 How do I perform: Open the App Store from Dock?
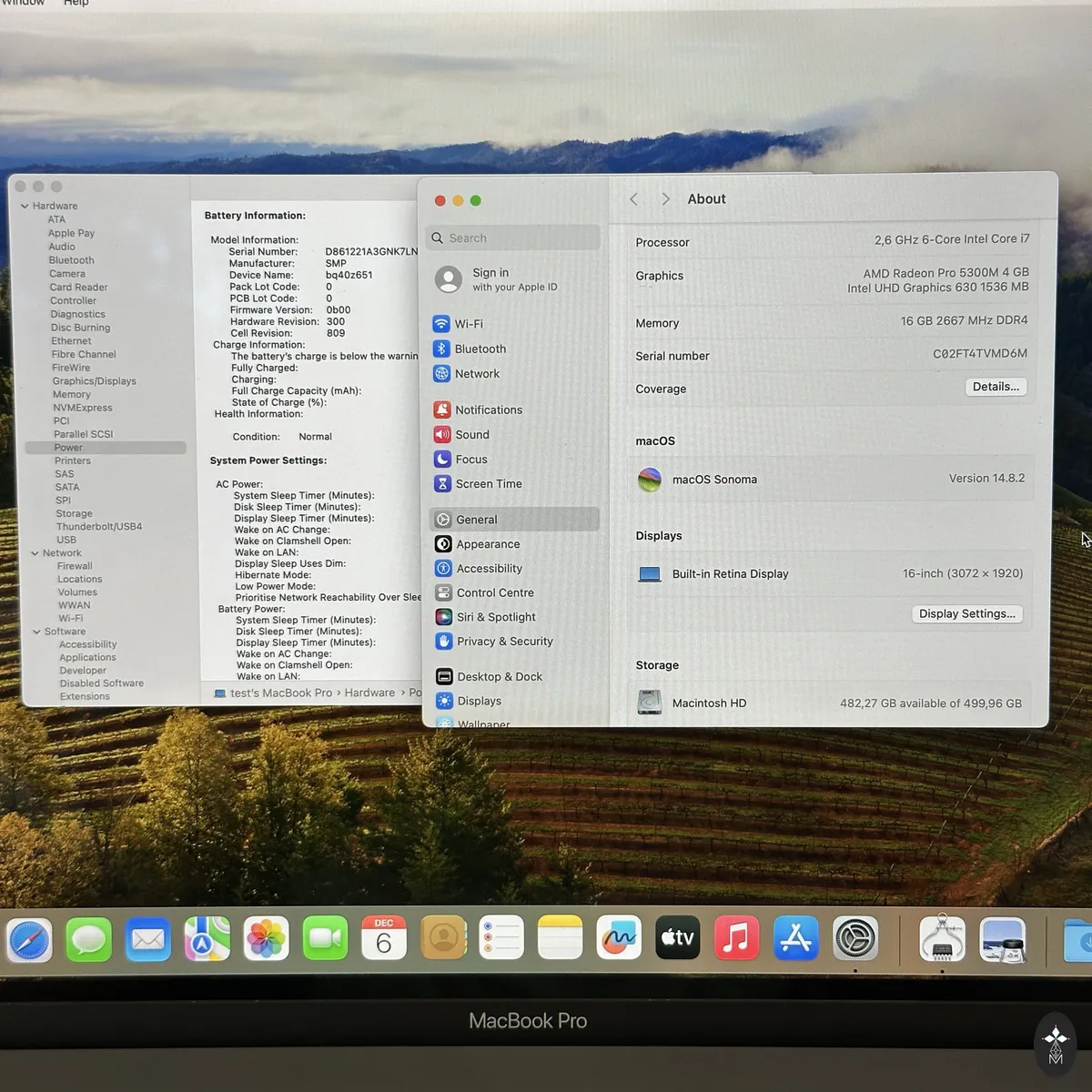click(796, 938)
